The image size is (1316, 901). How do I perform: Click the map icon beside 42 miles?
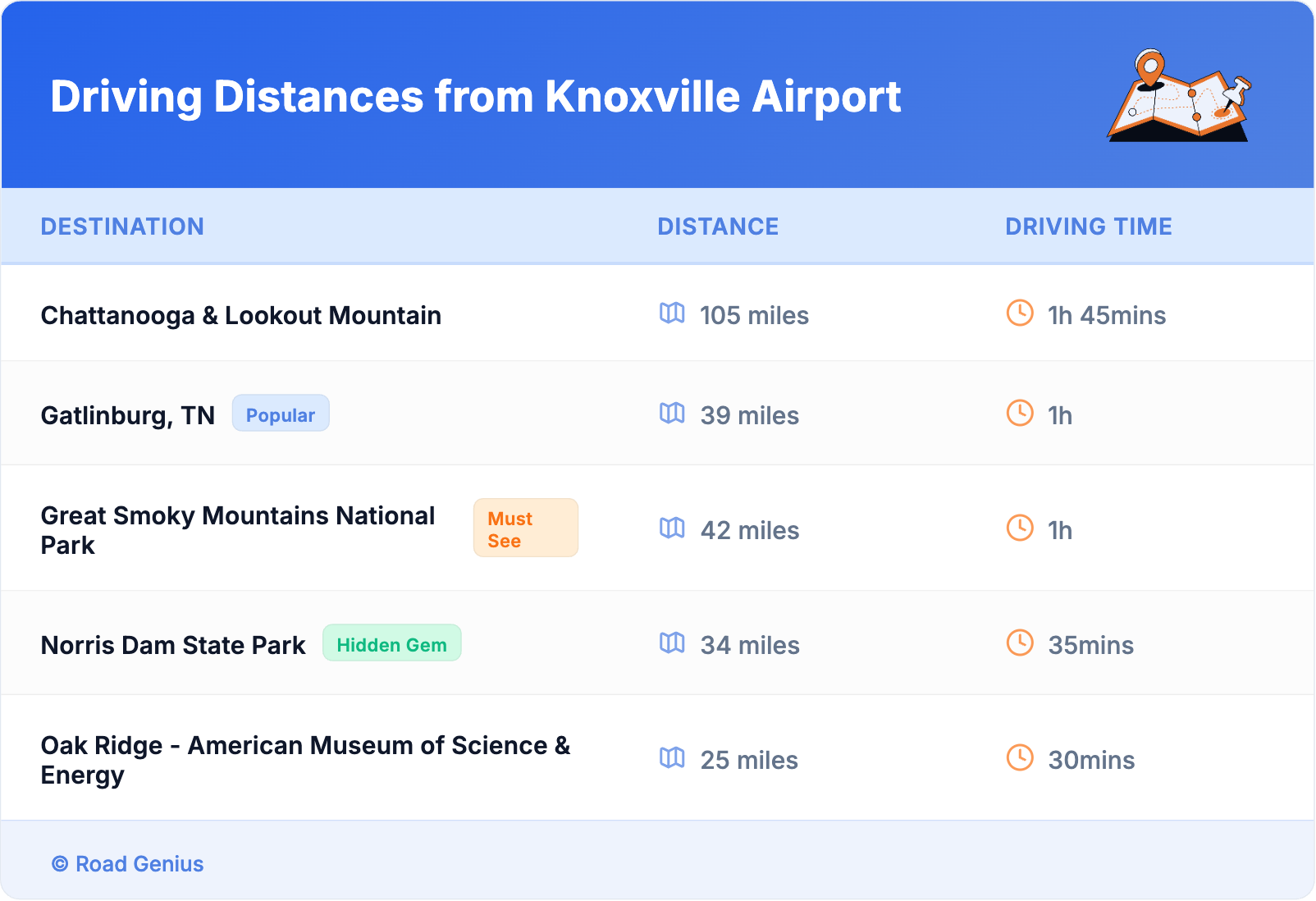[672, 528]
